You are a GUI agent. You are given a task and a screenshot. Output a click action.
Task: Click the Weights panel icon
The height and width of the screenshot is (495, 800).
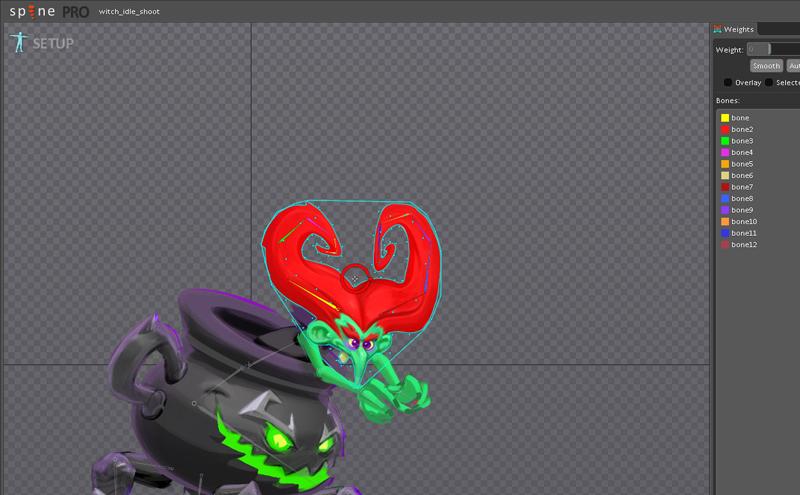pos(717,29)
